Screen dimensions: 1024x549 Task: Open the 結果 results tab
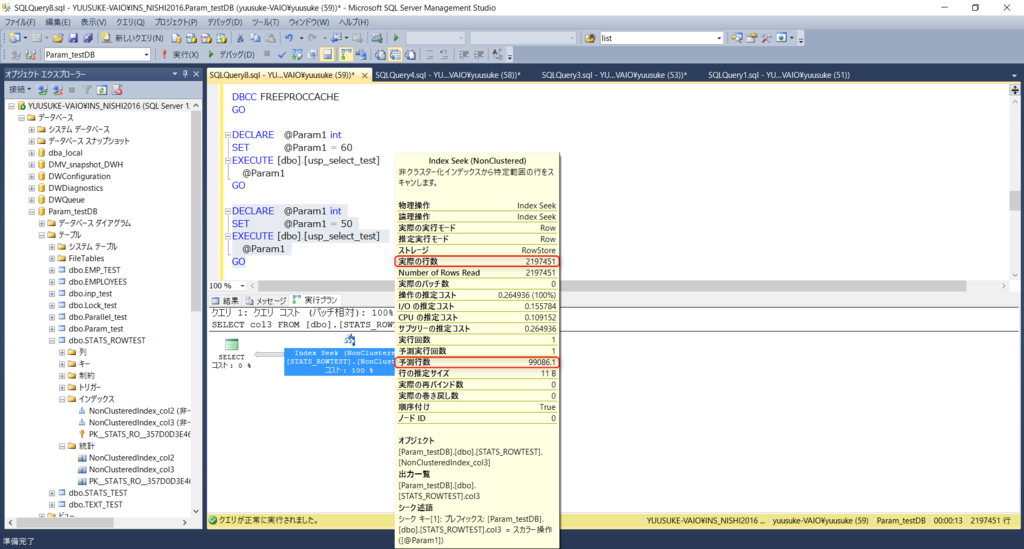225,300
